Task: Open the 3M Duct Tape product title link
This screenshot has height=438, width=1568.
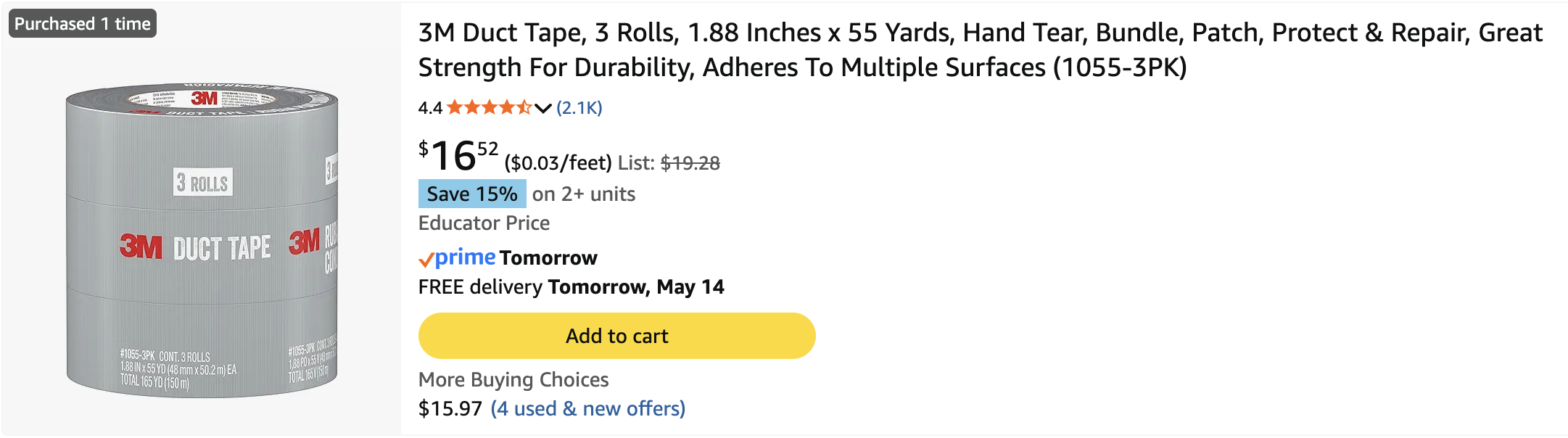Action: tap(981, 50)
